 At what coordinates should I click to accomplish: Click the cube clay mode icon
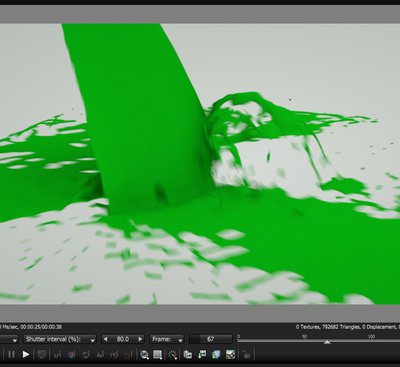pyautogui.click(x=216, y=354)
